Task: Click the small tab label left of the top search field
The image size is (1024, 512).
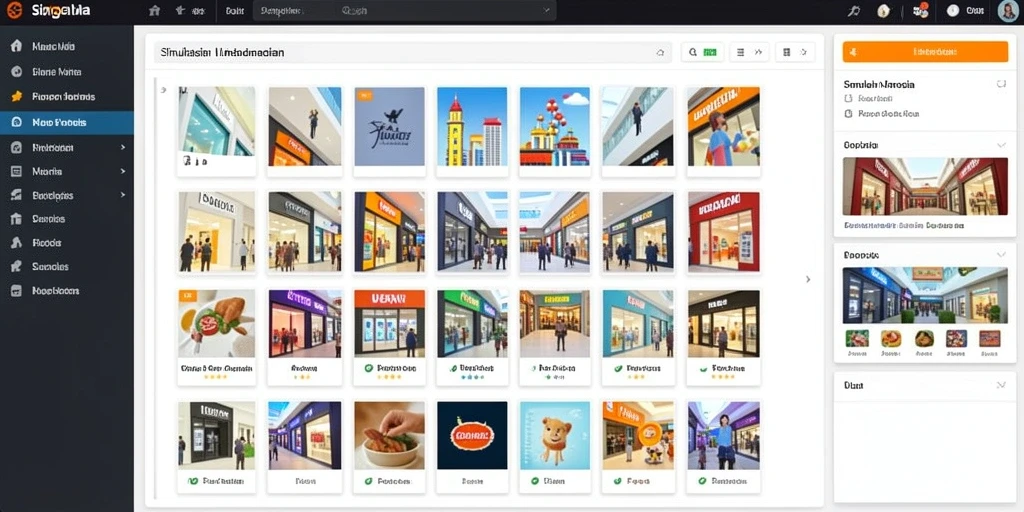Action: (x=235, y=10)
